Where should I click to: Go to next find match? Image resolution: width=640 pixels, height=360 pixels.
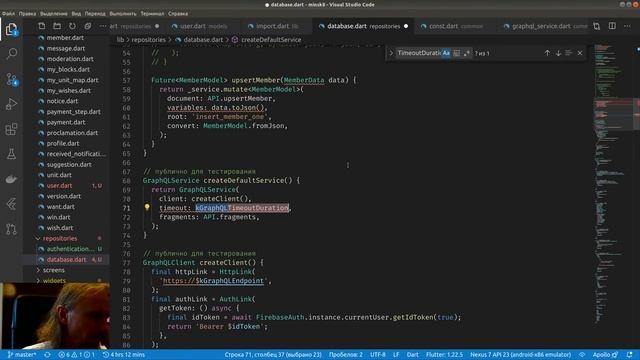coord(558,53)
